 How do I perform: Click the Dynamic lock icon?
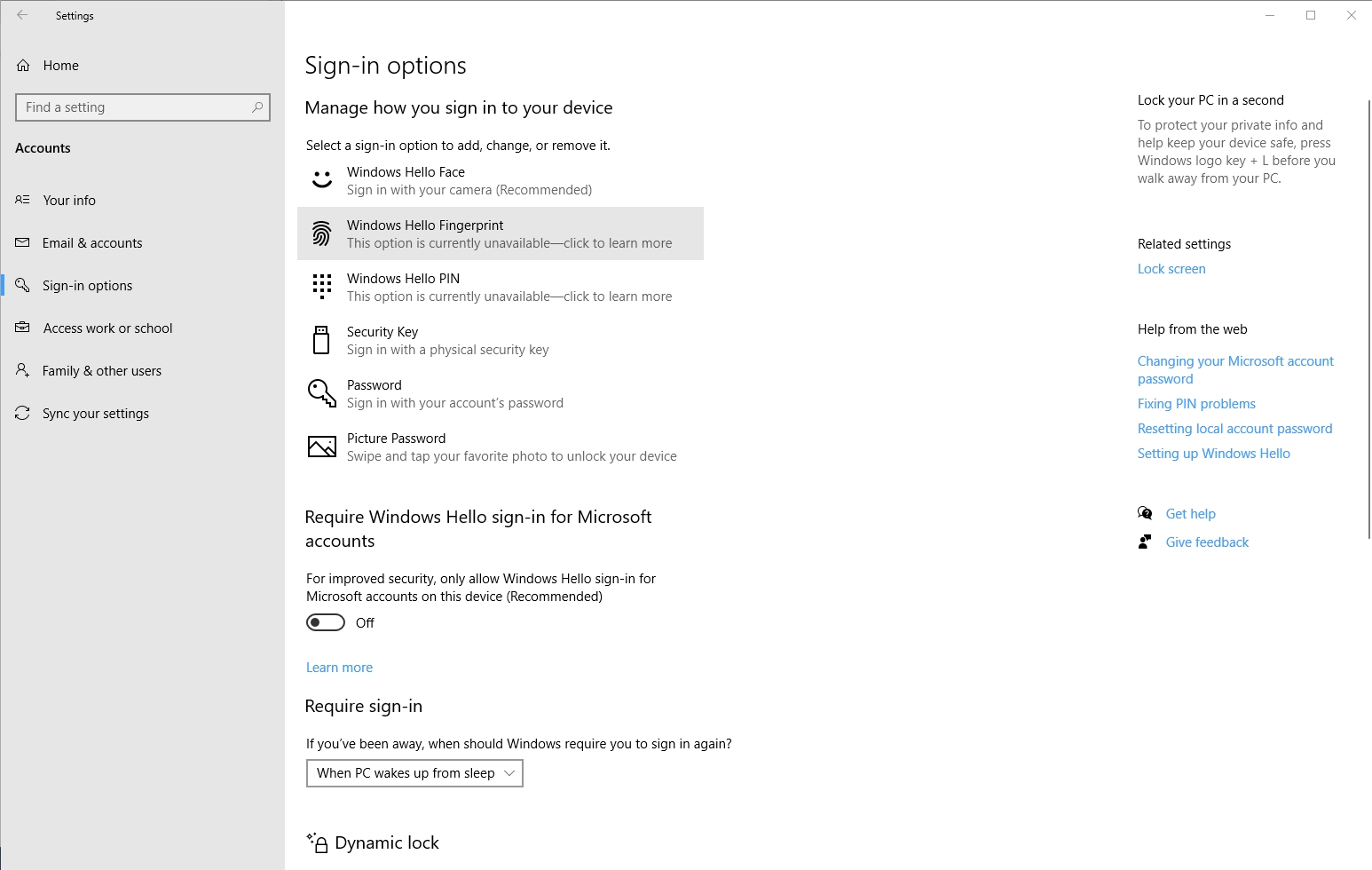click(317, 842)
